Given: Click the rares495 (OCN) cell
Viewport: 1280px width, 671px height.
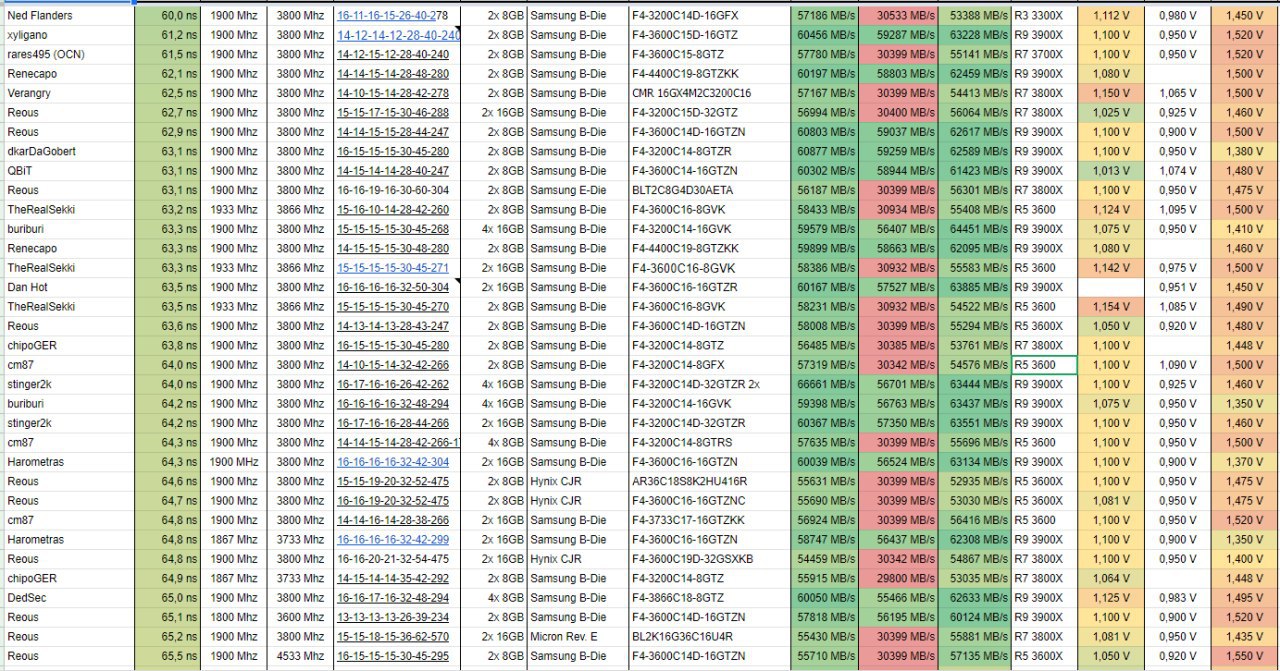Looking at the screenshot, I should click(67, 55).
